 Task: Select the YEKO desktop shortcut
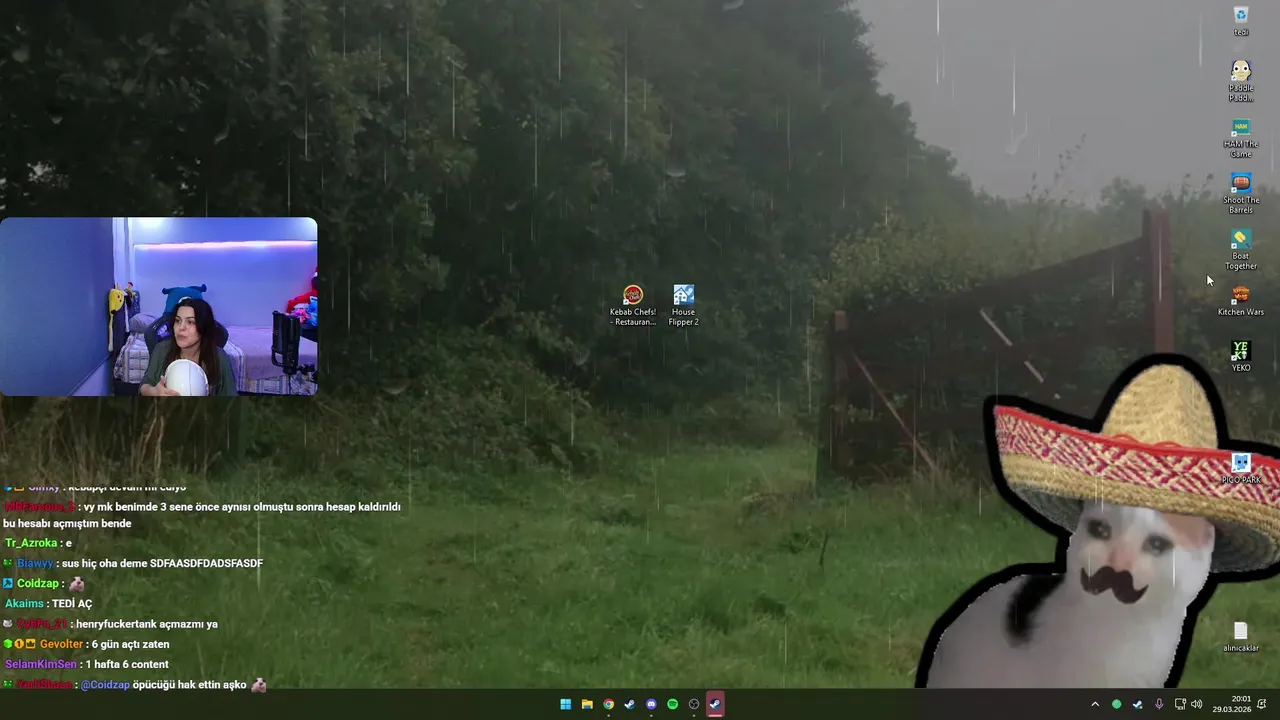[1241, 356]
